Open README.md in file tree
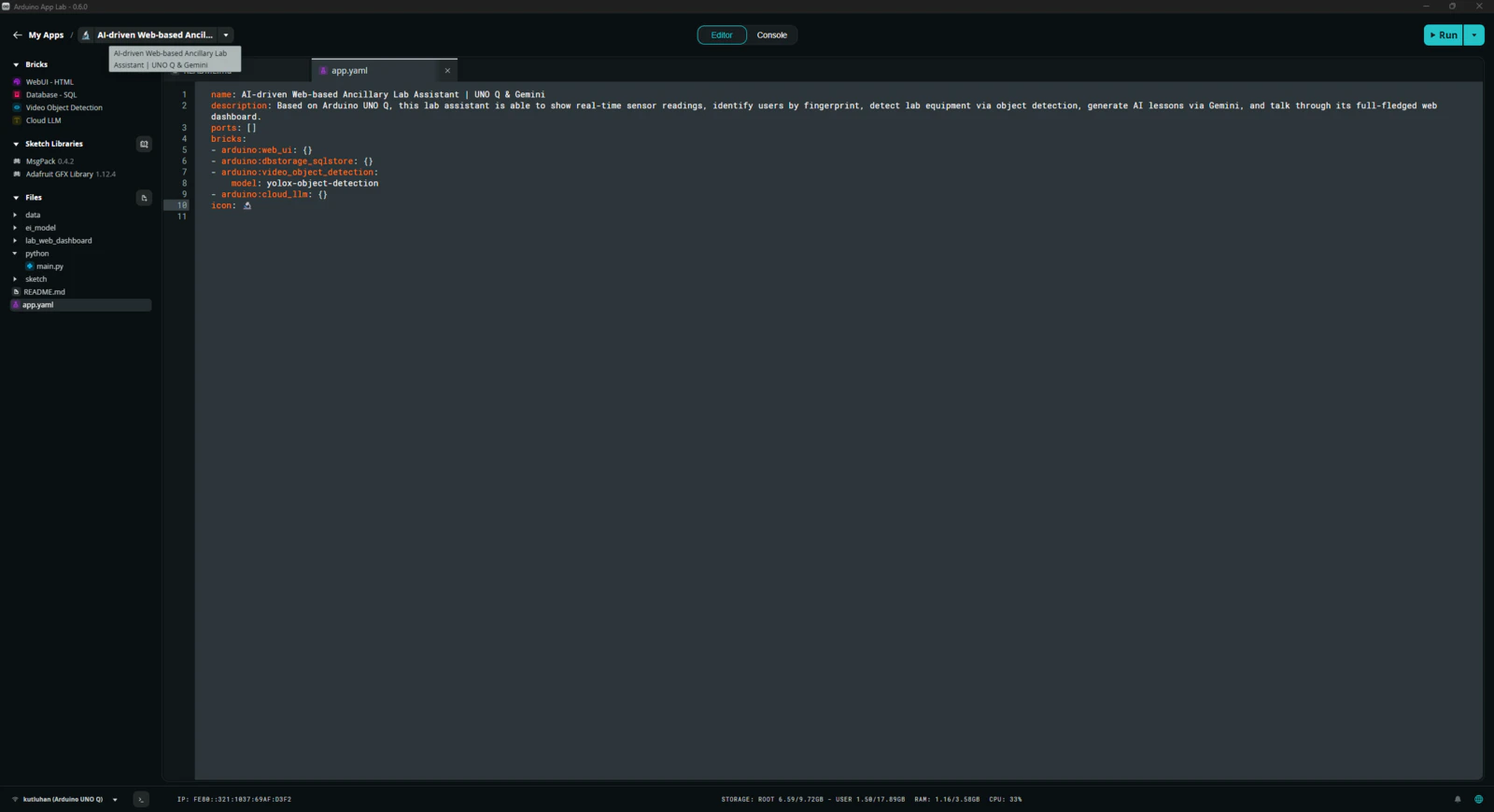Screen dimensions: 1494x812 pos(44,292)
